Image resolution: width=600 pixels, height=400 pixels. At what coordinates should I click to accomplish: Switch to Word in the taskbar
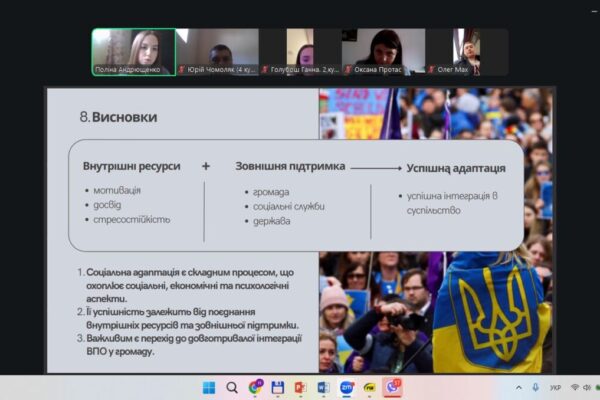pyautogui.click(x=323, y=387)
